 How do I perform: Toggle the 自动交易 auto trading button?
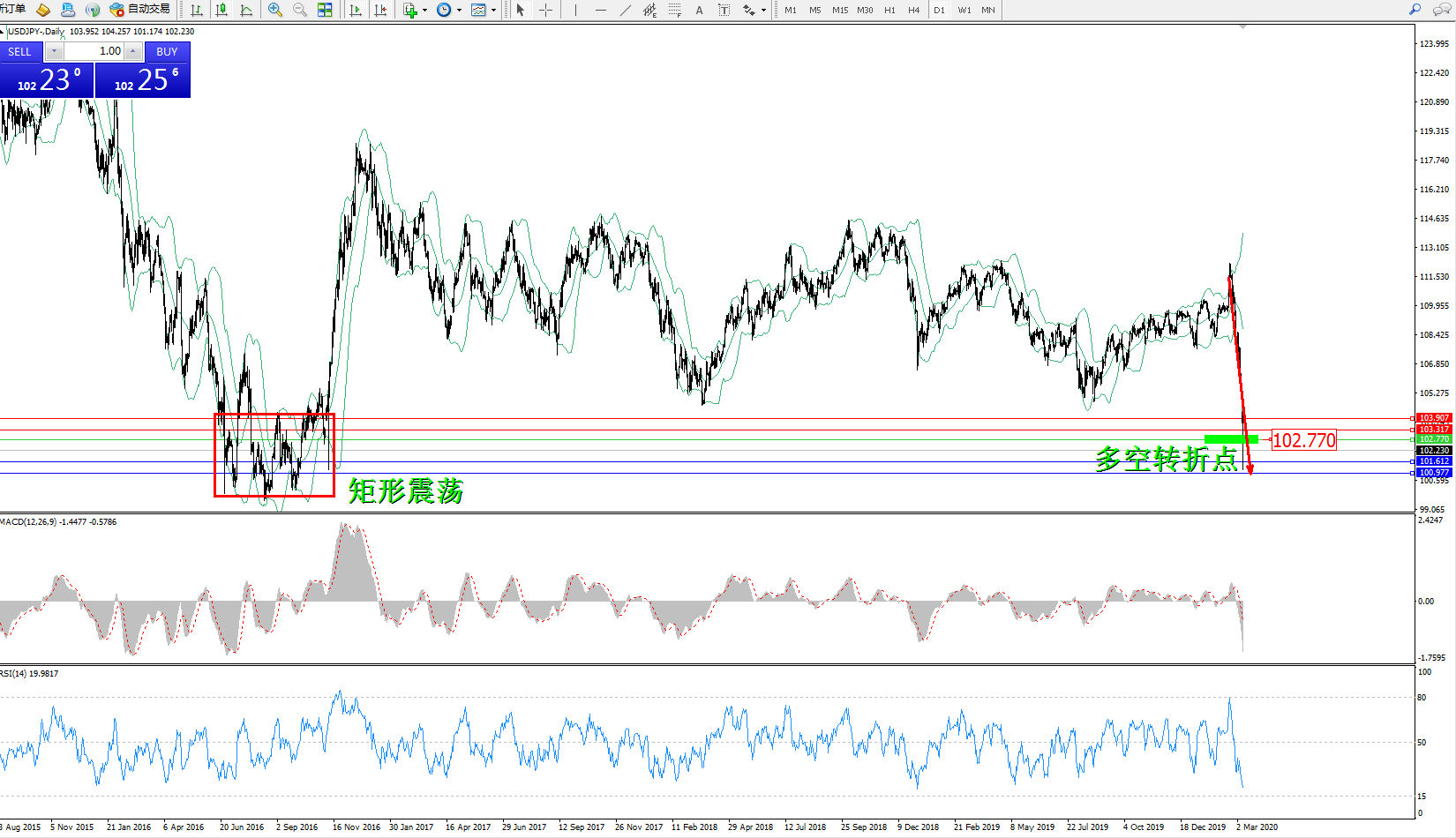tap(139, 10)
